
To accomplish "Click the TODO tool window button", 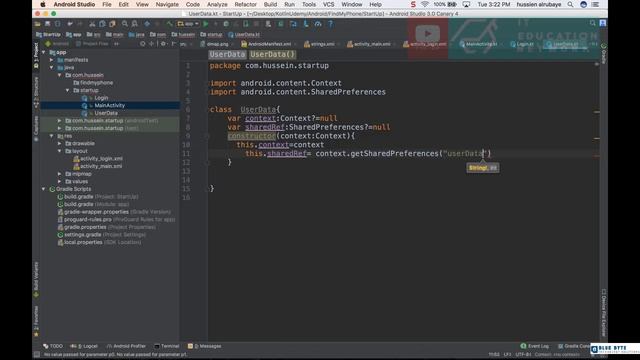I will point(53,346).
